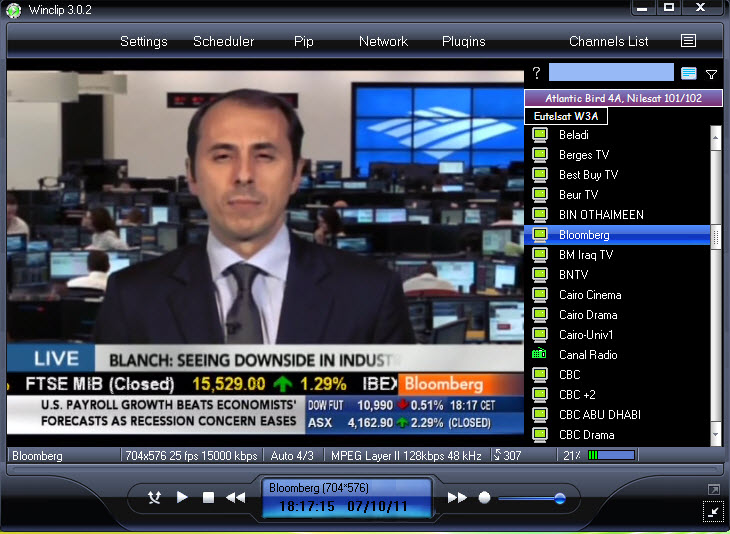Click the TV icon next to BNTV
The width and height of the screenshot is (730, 534).
coord(540,275)
